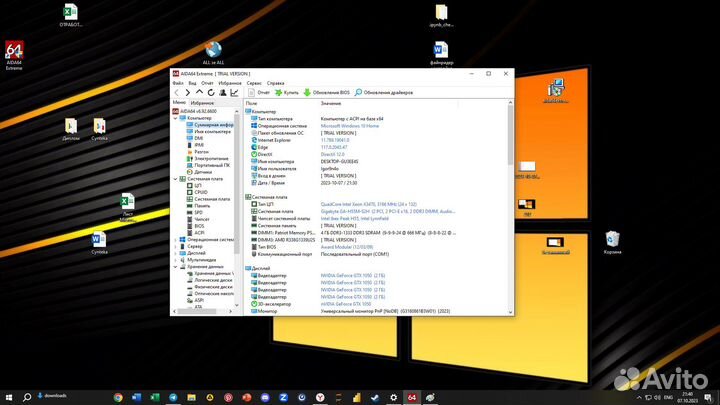Open the Справка menu
The image size is (720, 405).
[276, 83]
